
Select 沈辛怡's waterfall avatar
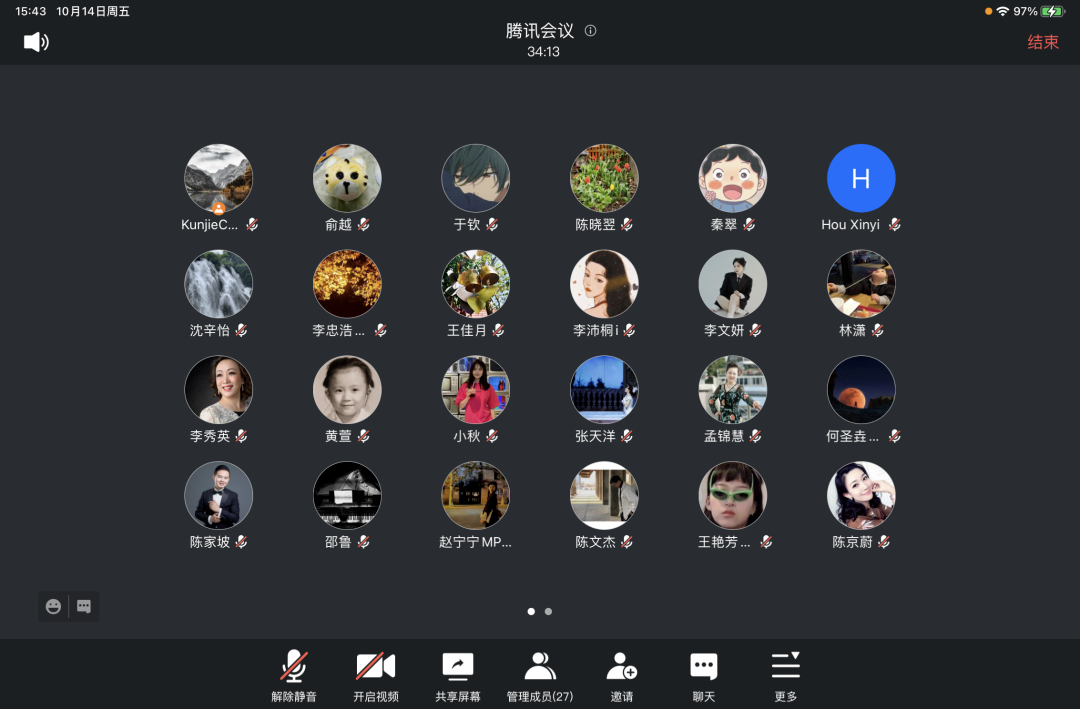[x=218, y=284]
